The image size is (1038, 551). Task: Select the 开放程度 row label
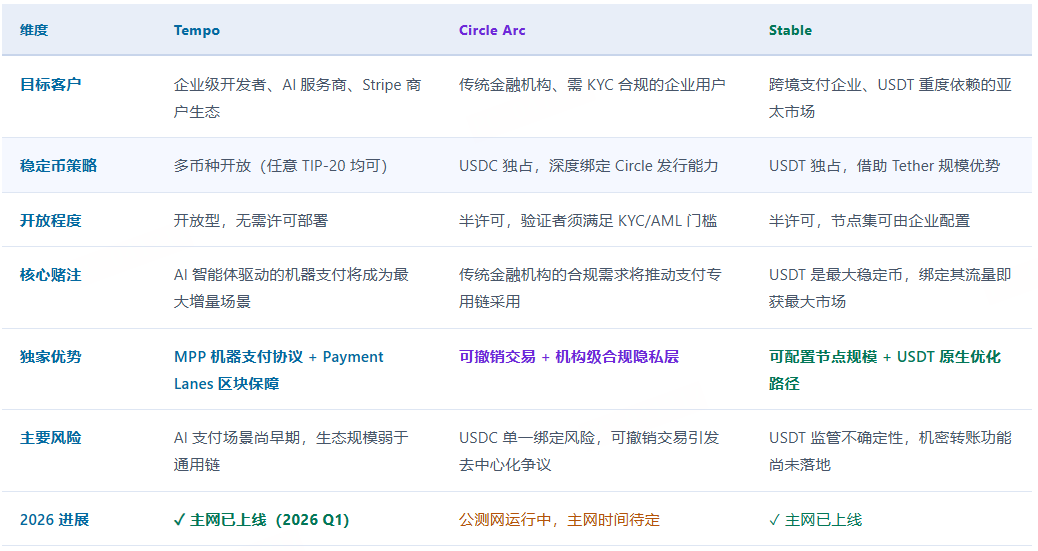pyautogui.click(x=51, y=220)
